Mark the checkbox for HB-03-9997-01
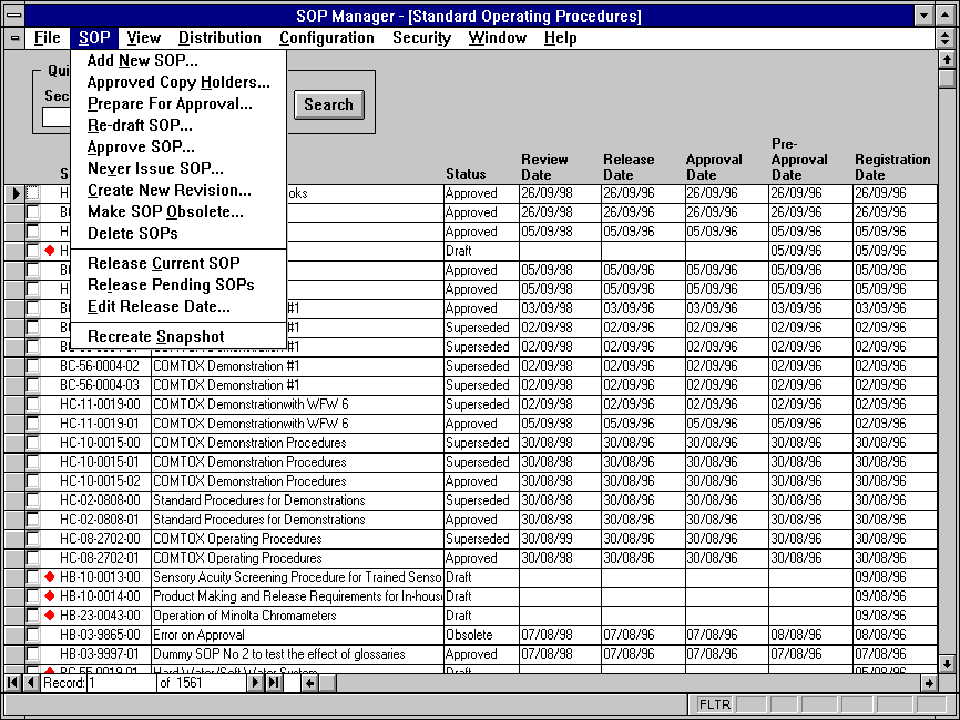The width and height of the screenshot is (960, 720). (x=33, y=654)
